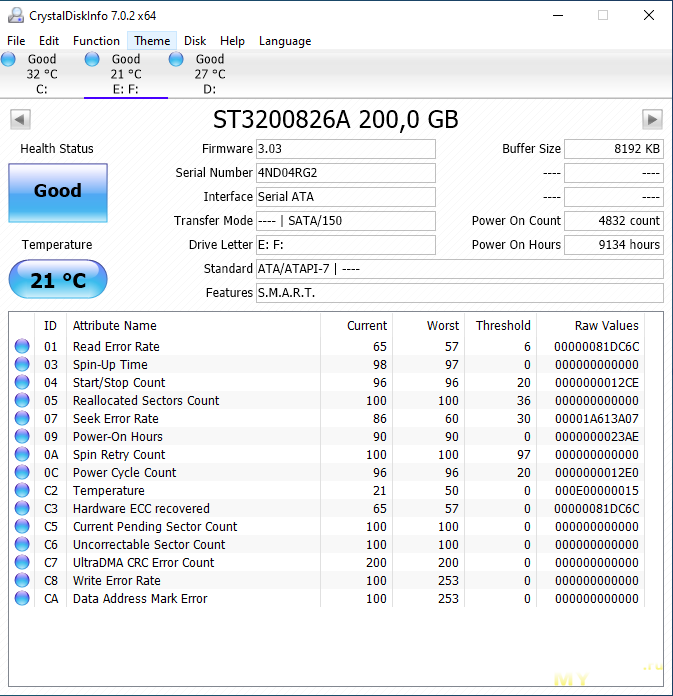Click status orb for Power-On Hours row
The width and height of the screenshot is (673, 696).
pyautogui.click(x=22, y=436)
